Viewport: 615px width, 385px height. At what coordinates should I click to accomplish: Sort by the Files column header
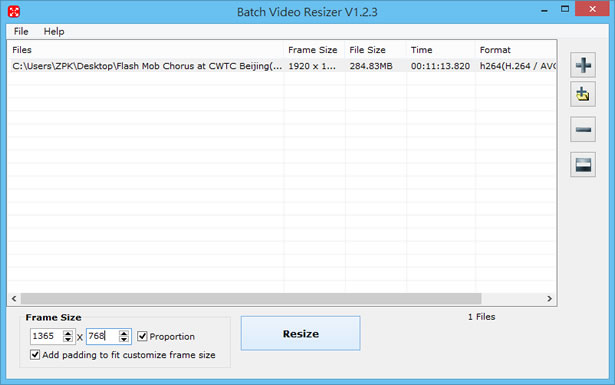(146, 50)
